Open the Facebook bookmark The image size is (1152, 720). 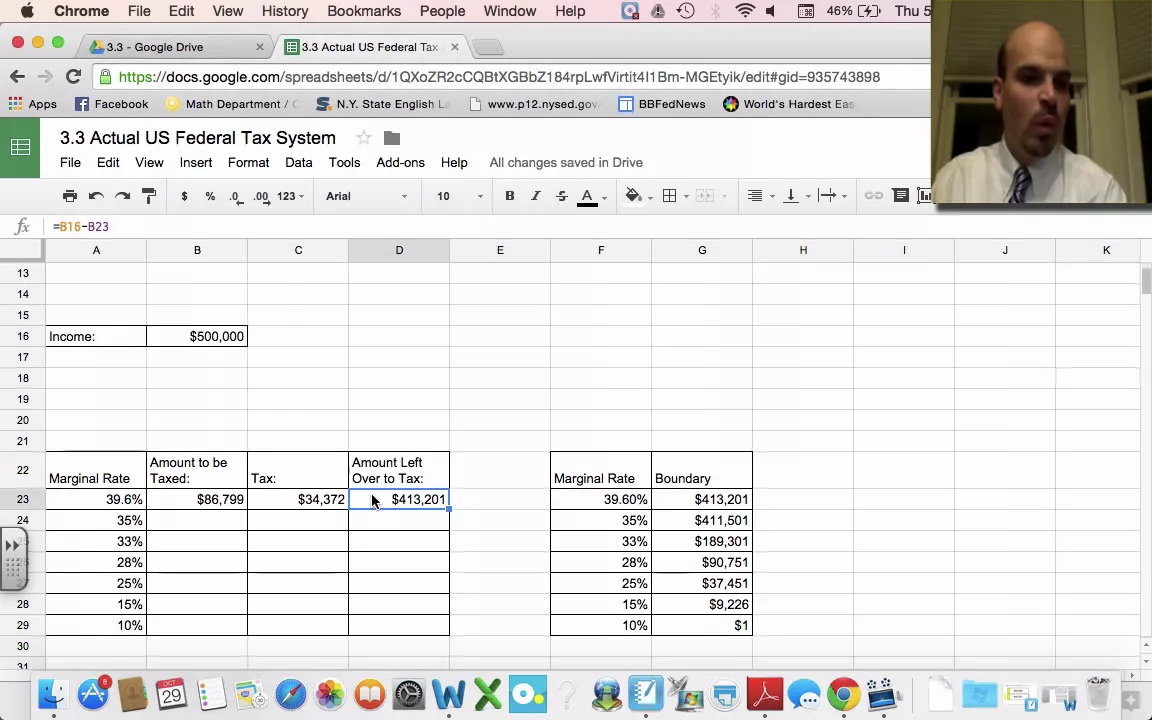pos(112,104)
